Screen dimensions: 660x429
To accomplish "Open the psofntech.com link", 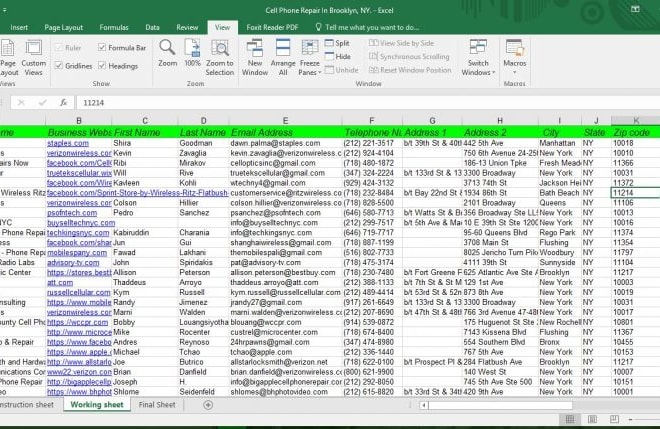I will pos(72,213).
